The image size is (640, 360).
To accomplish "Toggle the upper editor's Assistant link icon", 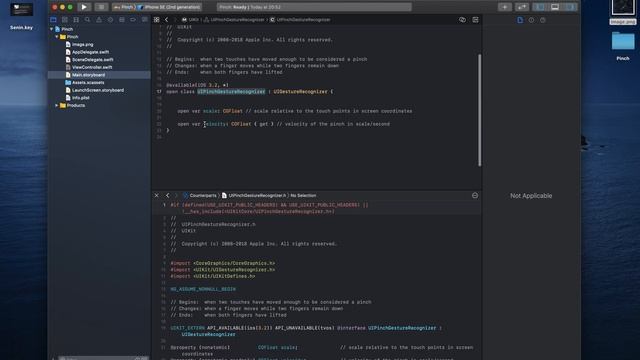I will pos(462,20).
